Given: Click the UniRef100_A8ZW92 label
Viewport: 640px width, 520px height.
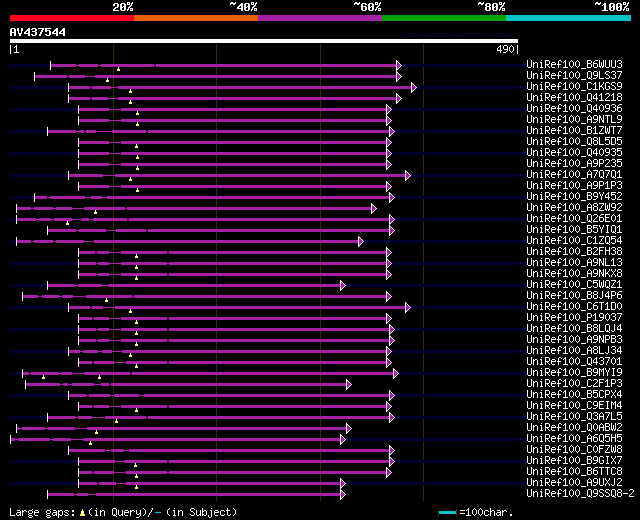Looking at the screenshot, I should (x=574, y=208).
